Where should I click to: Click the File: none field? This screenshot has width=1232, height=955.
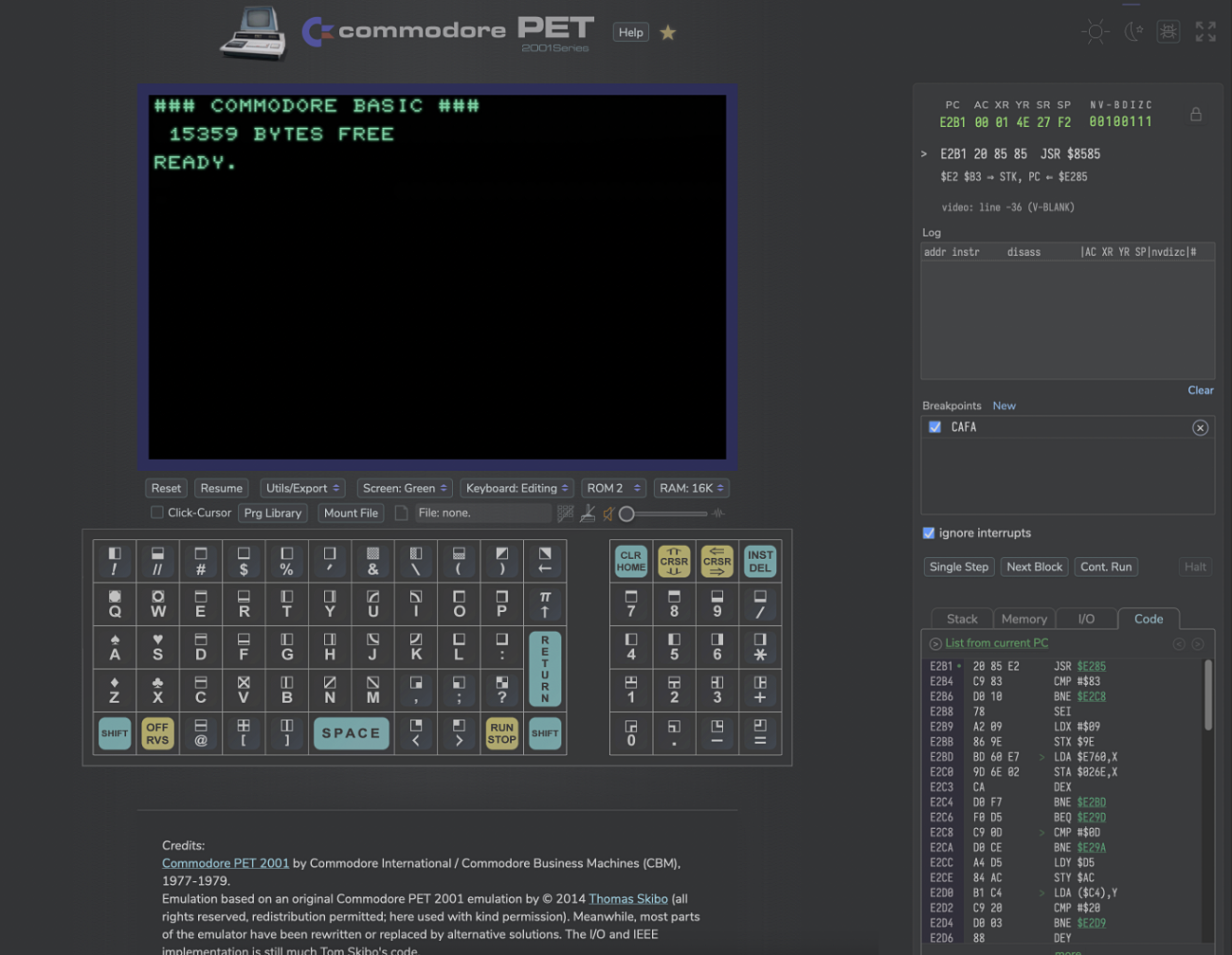coord(482,513)
